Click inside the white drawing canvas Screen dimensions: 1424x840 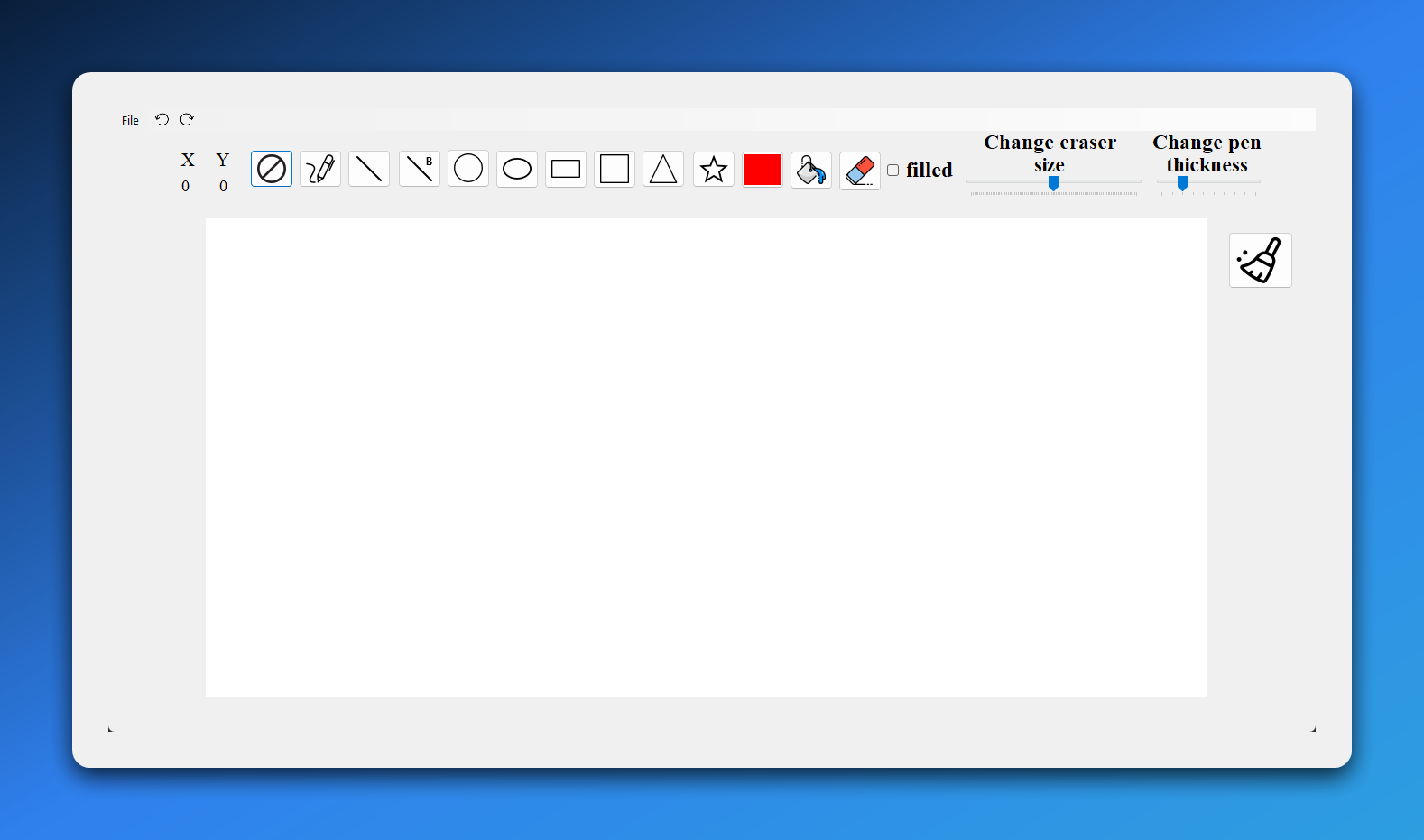(x=707, y=457)
